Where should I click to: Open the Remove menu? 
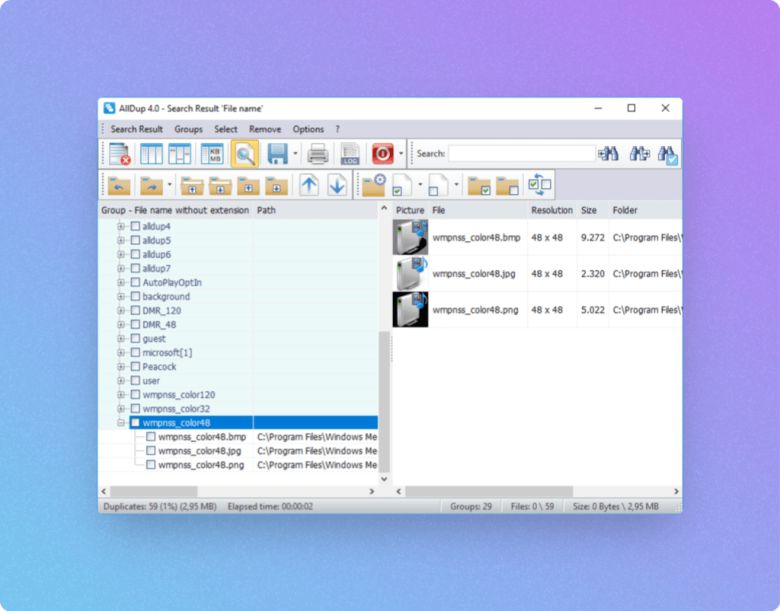coord(265,129)
